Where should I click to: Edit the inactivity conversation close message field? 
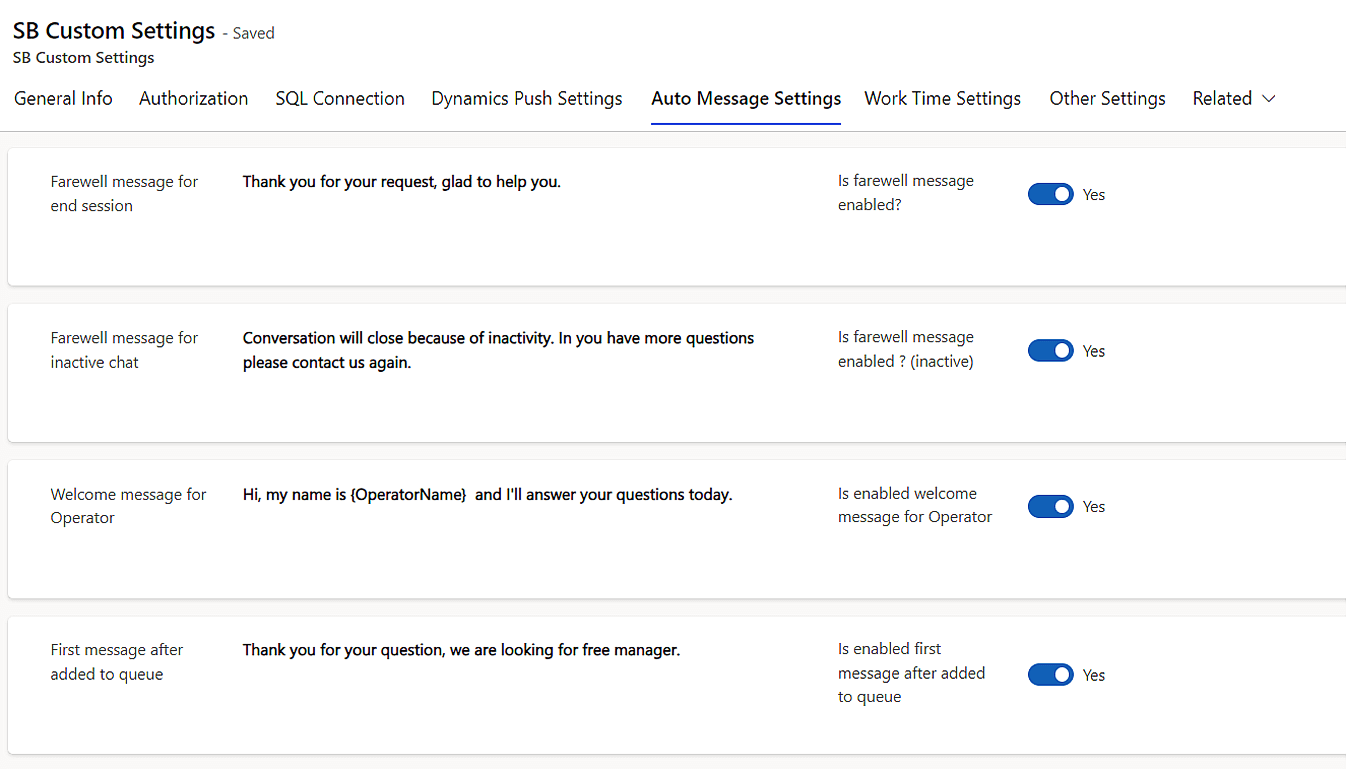tap(498, 350)
